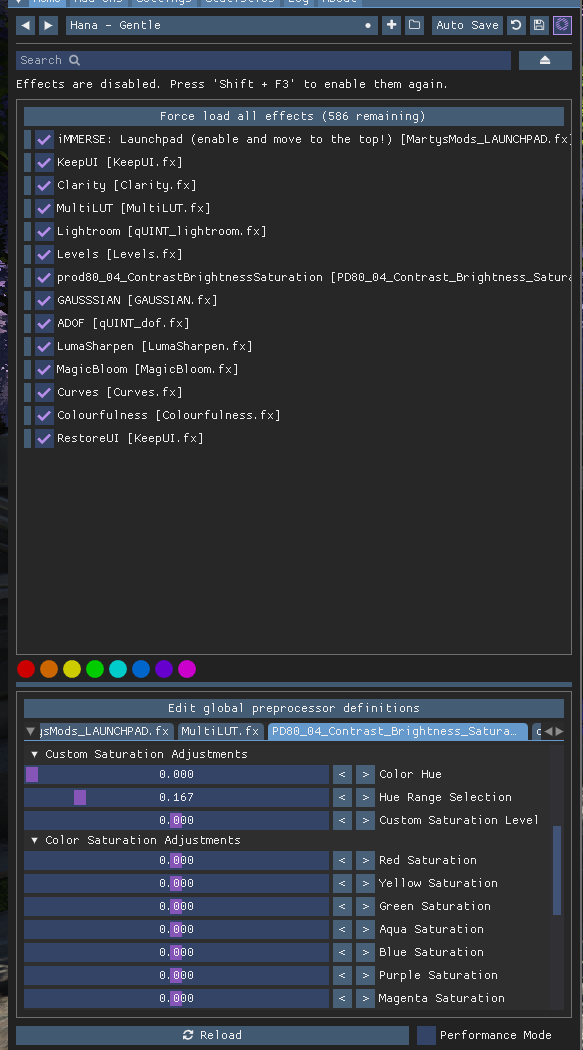
Task: Increase Custom Saturation Level with >
Action: (x=365, y=820)
